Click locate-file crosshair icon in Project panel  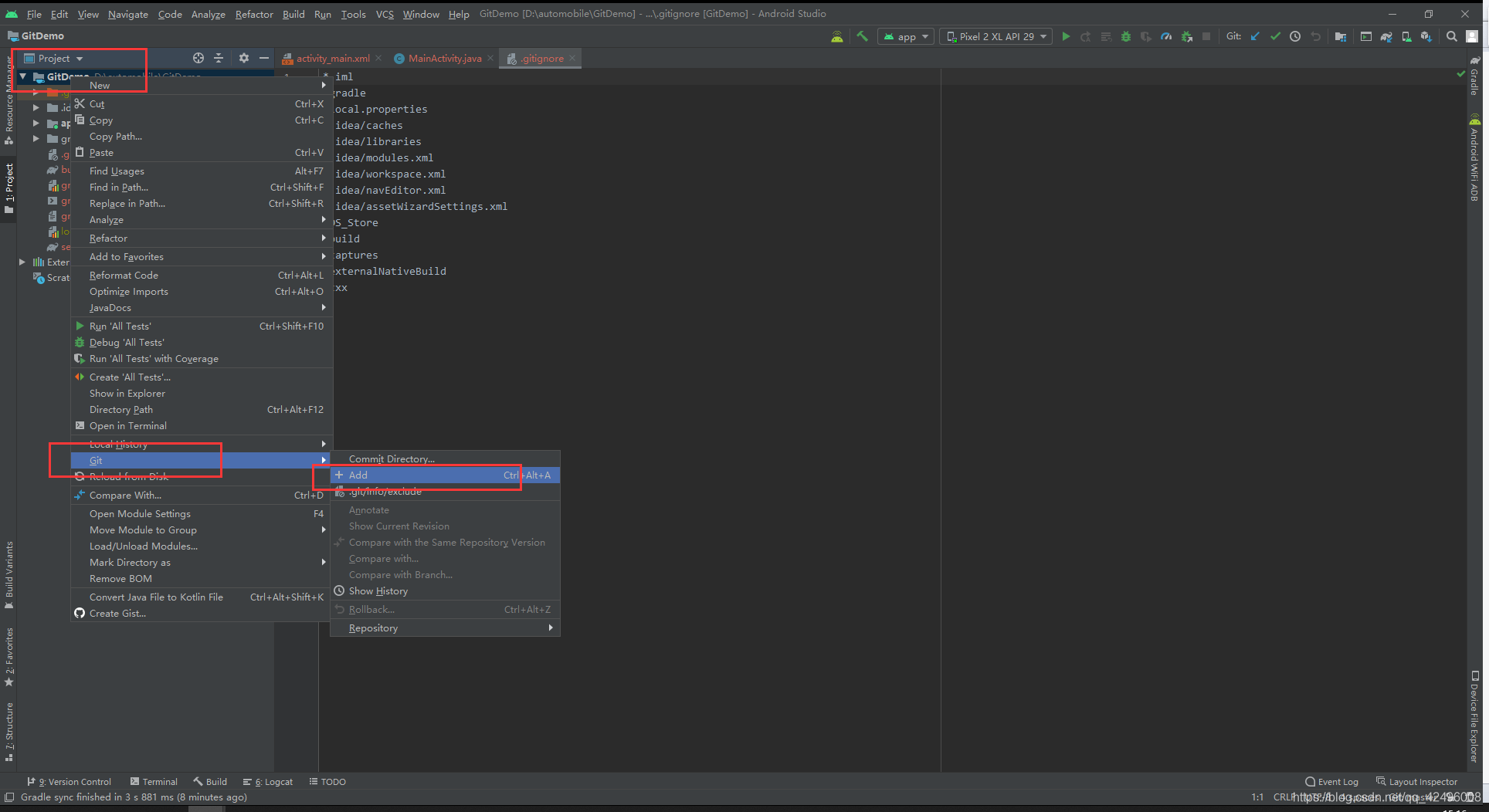point(198,58)
